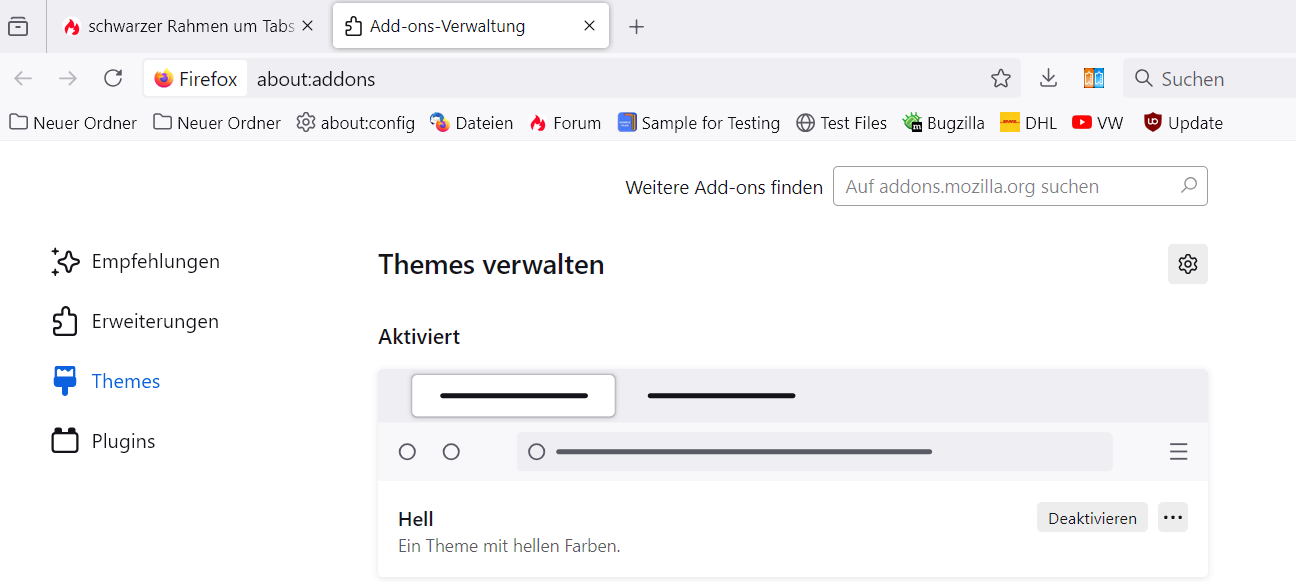The width and height of the screenshot is (1296, 582).
Task: Open the about:config bookmark
Action: point(355,123)
